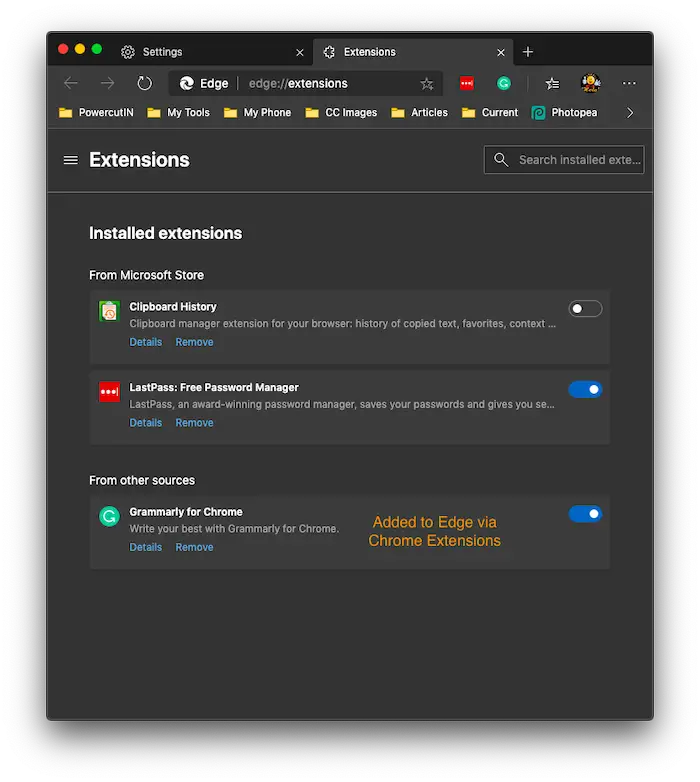Open a new tab with plus
The image size is (700, 782).
click(528, 52)
